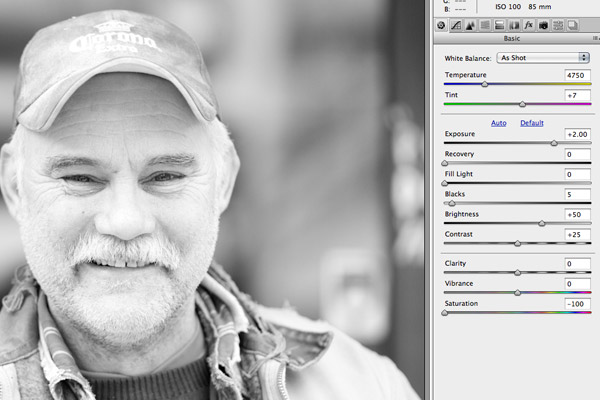Switch to the Tone Curve tab
Viewport: 600px width, 400px height.
point(456,25)
